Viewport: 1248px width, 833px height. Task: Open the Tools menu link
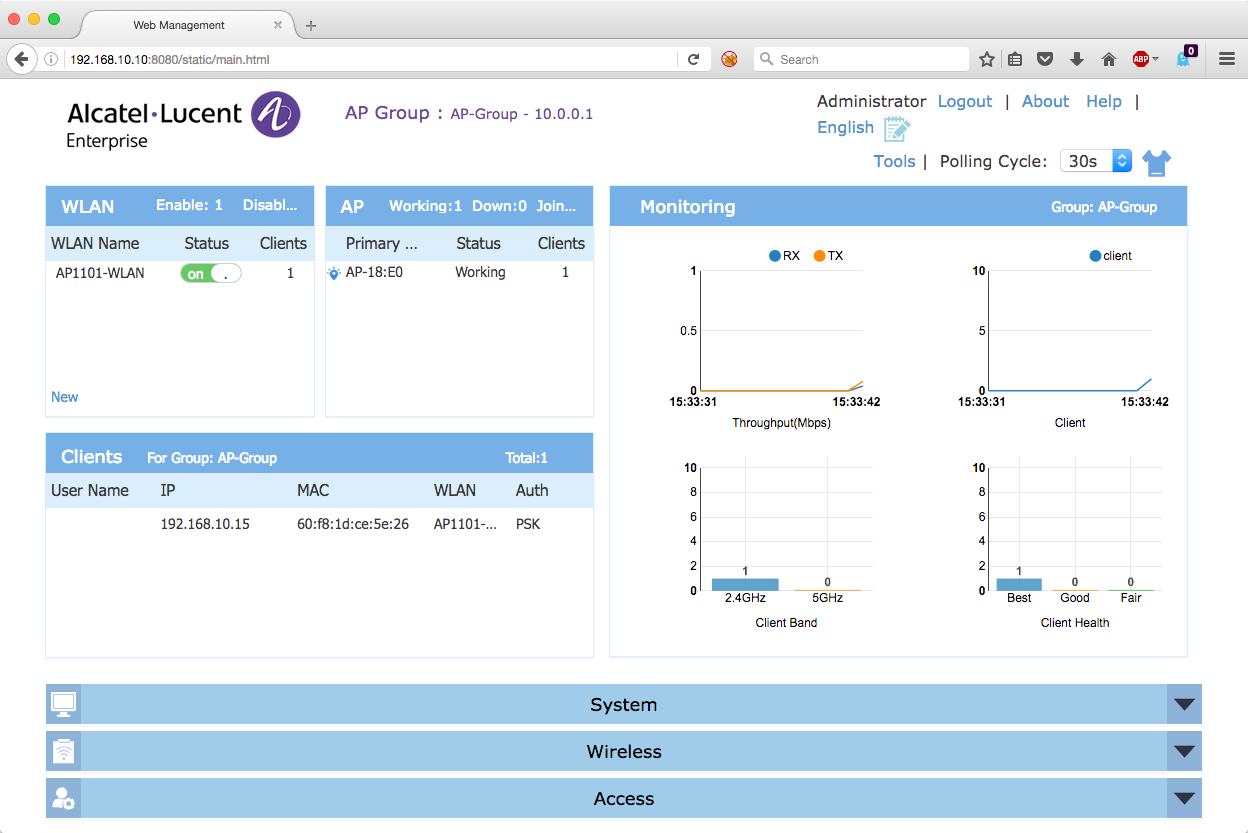(894, 161)
